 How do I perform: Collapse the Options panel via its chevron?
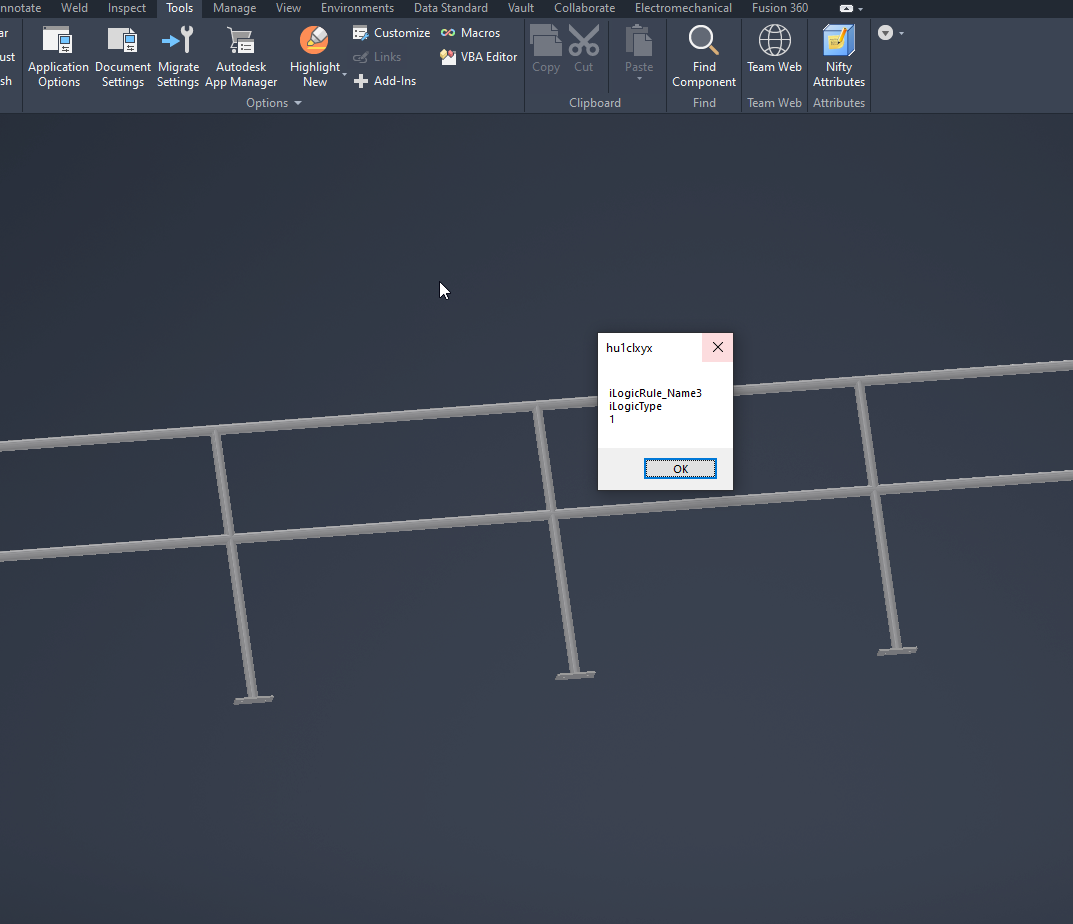pyautogui.click(x=297, y=102)
